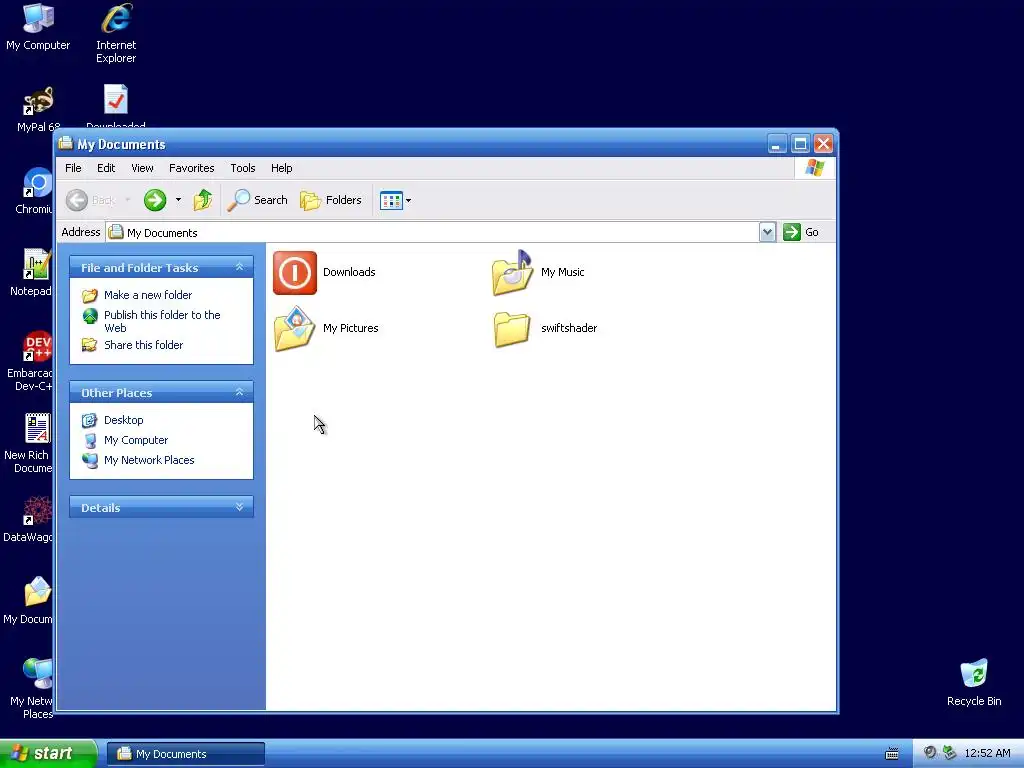1024x768 pixels.
Task: Click Make a new folder
Action: pyautogui.click(x=148, y=295)
